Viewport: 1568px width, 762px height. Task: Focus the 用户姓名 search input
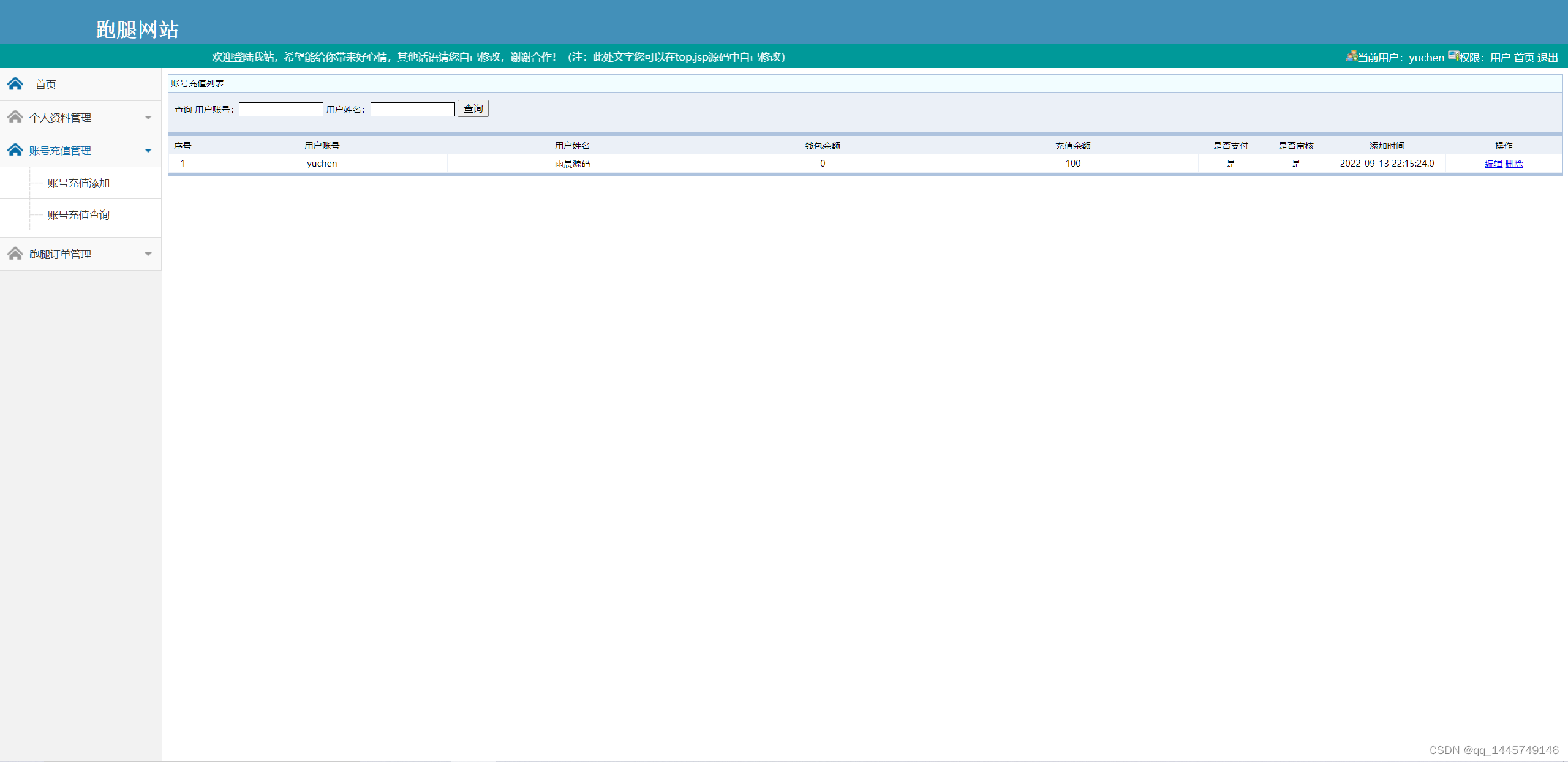412,109
